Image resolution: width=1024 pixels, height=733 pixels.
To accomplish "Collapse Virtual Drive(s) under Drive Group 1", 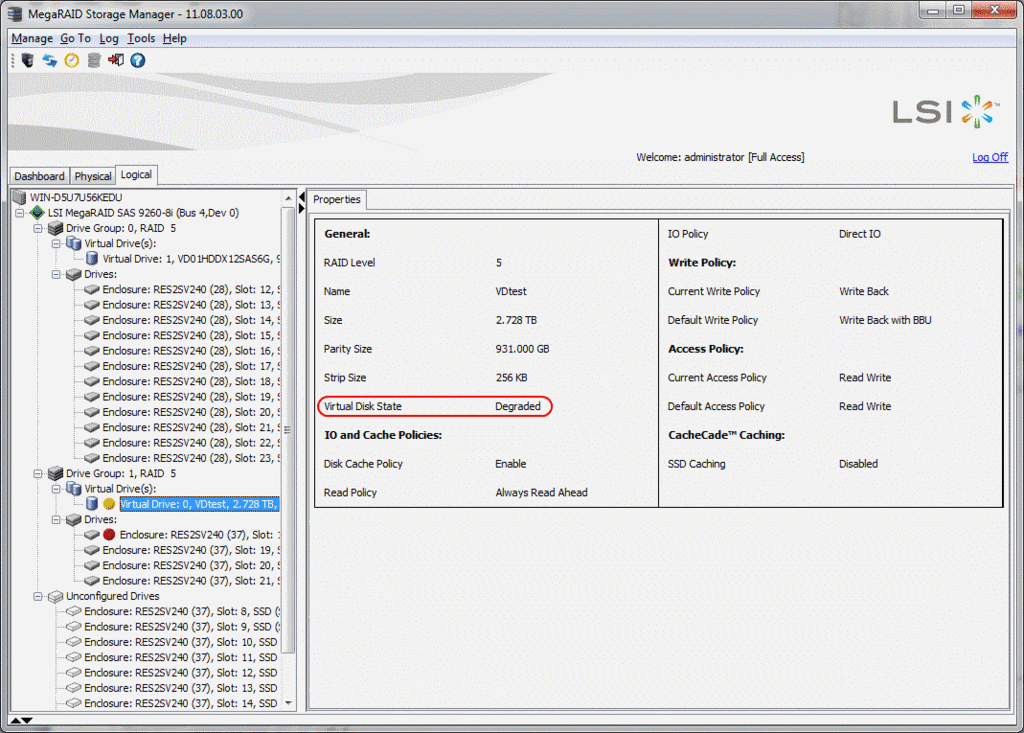I will point(56,489).
